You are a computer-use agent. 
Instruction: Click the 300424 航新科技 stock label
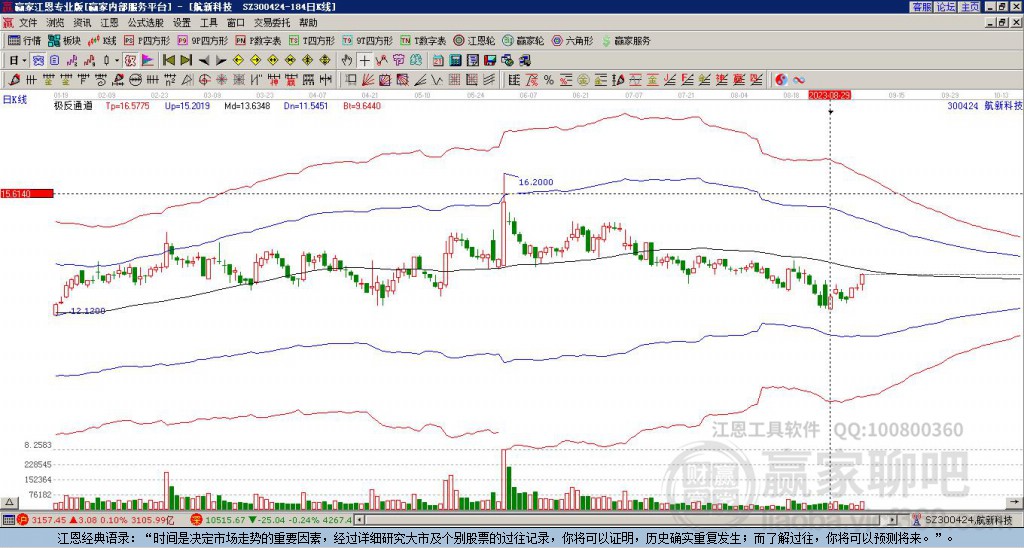[x=984, y=106]
